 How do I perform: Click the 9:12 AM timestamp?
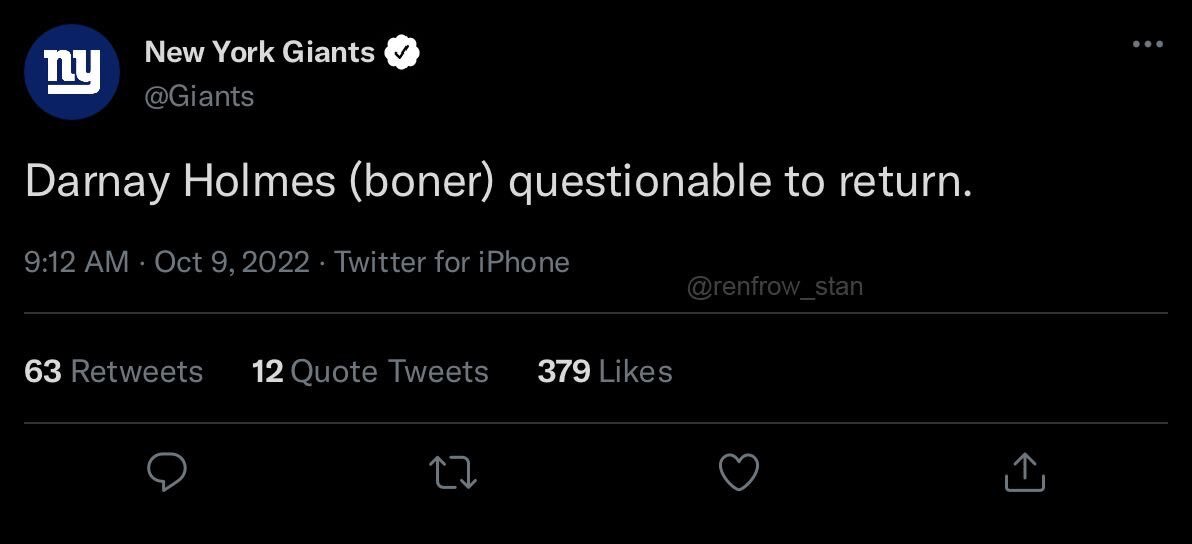[77, 262]
